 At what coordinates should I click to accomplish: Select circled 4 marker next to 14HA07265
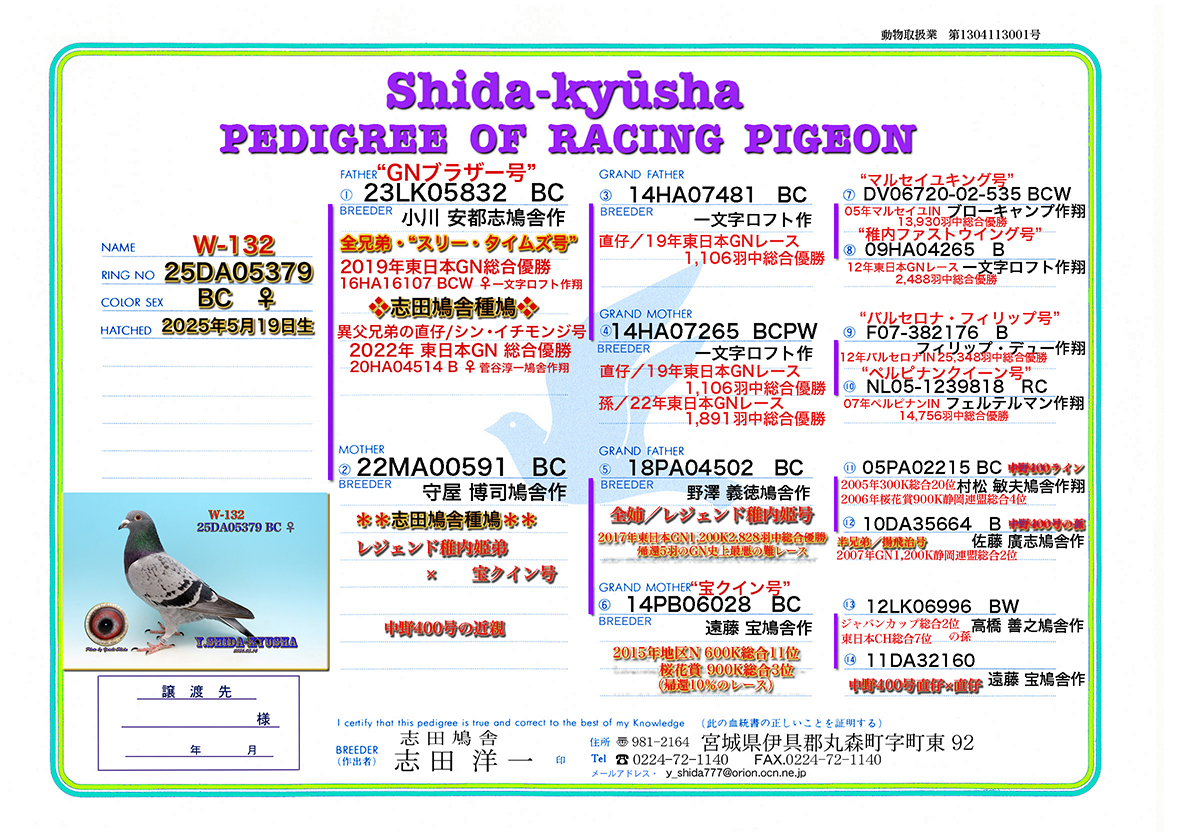(x=604, y=331)
